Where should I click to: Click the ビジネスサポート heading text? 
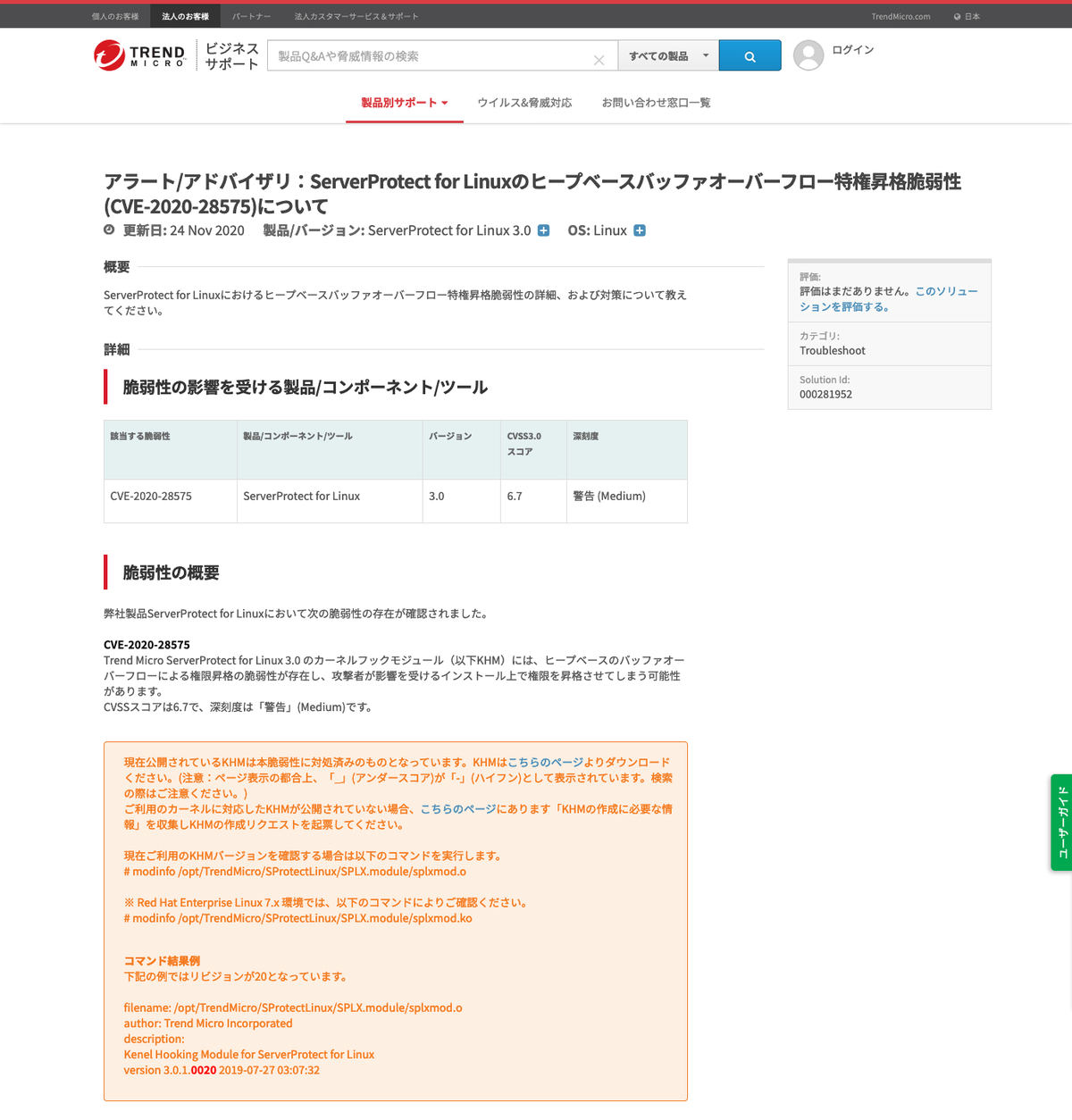pos(232,55)
